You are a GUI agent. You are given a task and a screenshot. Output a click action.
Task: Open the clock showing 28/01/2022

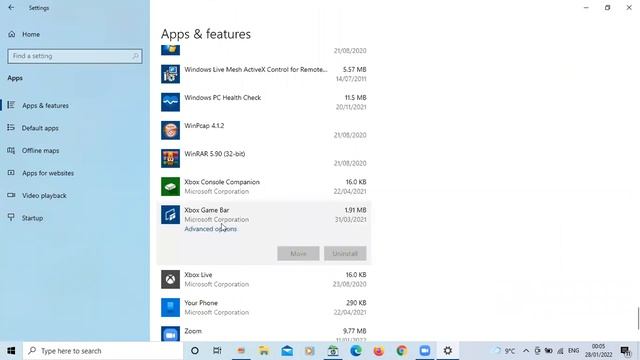(x=598, y=351)
